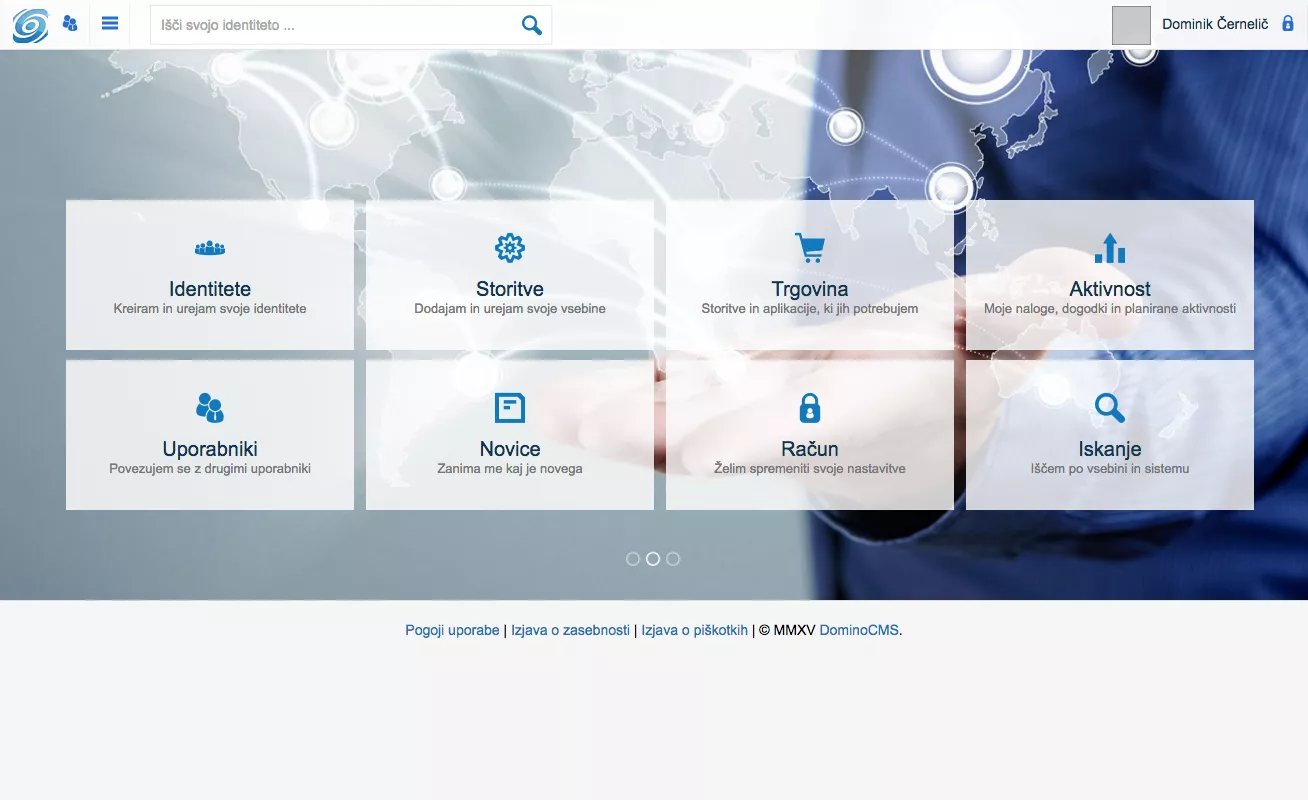This screenshot has height=800, width=1308.
Task: Select the first carousel dot
Action: click(x=633, y=559)
